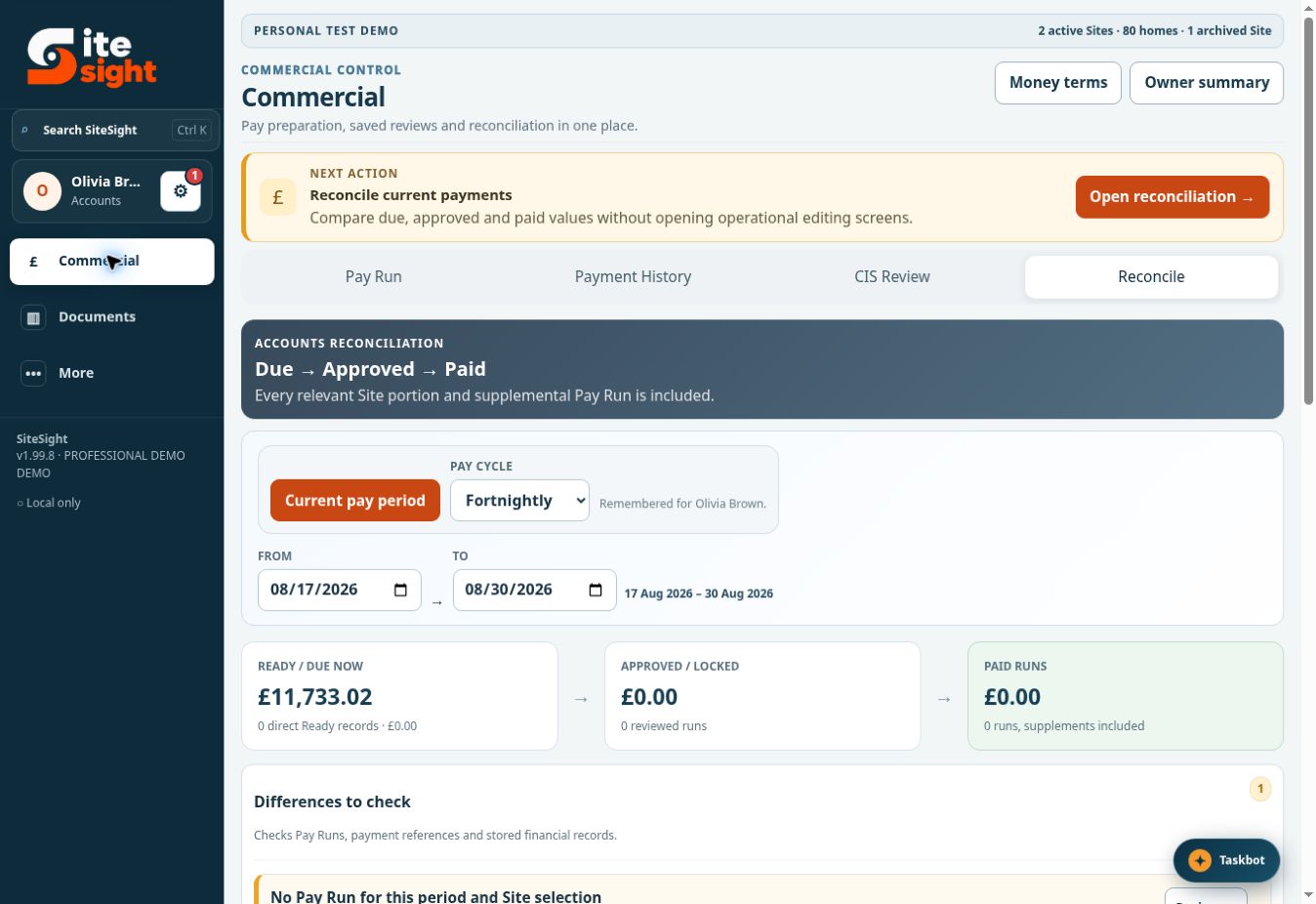This screenshot has height=904, width=1316.
Task: Open settings gear with notification badge
Action: pos(181,191)
